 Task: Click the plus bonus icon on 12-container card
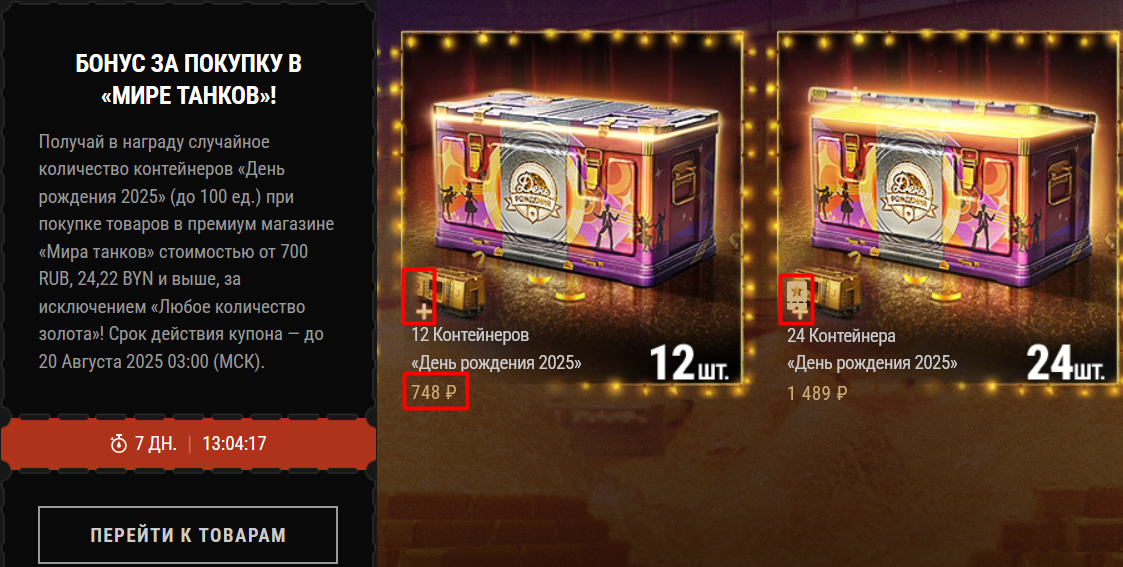point(419,296)
